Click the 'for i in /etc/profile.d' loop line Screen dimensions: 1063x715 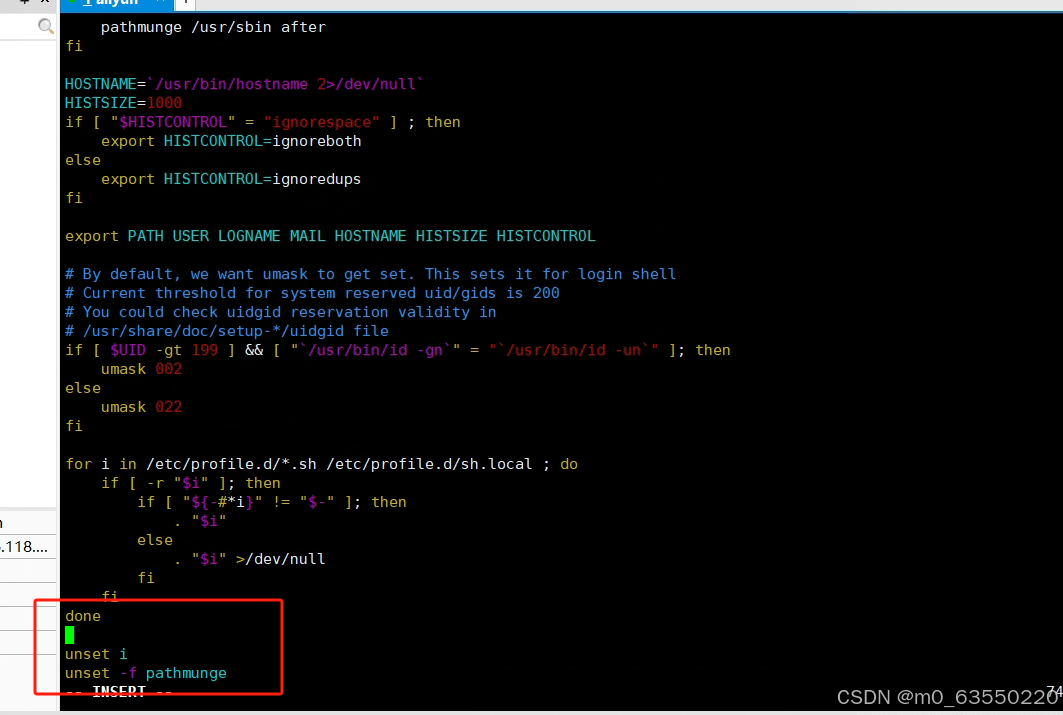click(321, 464)
